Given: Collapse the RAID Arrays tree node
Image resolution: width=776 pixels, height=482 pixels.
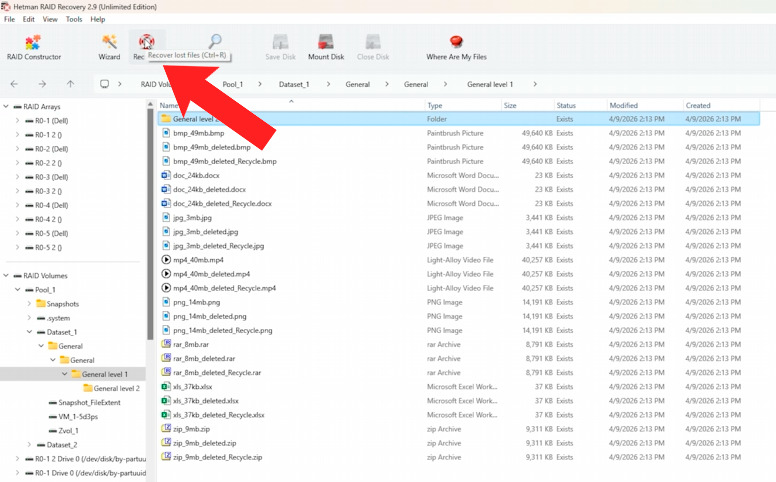Looking at the screenshot, I should [6, 106].
